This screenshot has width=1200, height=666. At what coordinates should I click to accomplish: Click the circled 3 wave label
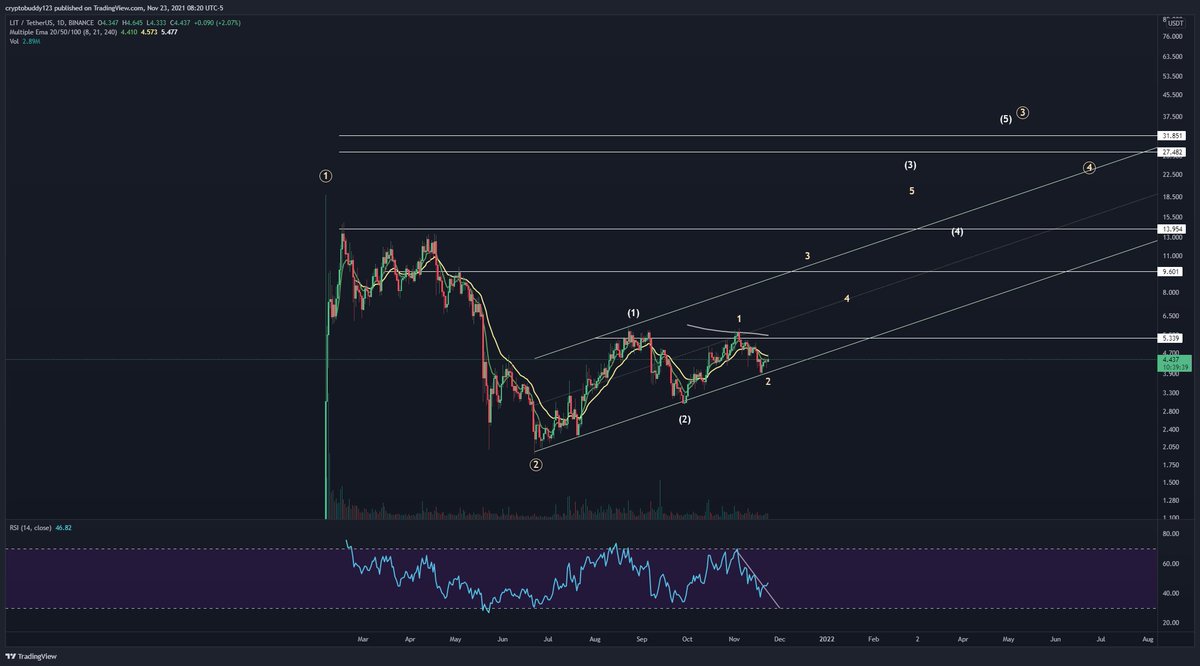pos(1023,113)
